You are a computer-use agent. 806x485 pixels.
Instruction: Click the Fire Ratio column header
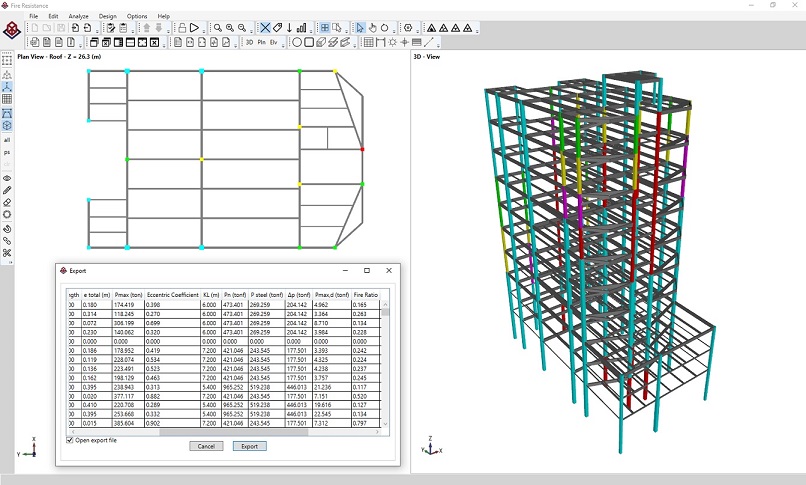364,295
